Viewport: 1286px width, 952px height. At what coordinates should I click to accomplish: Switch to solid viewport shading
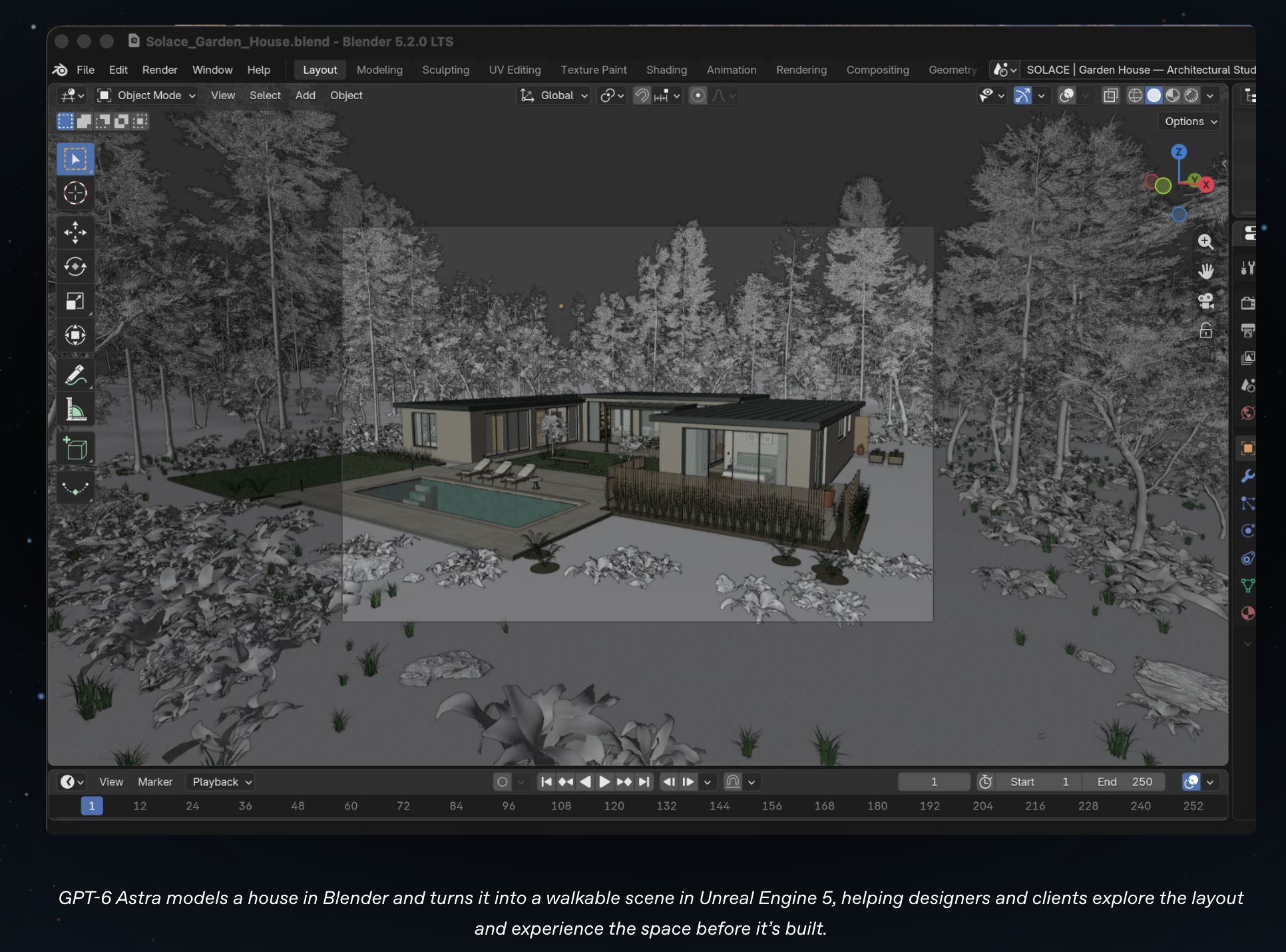(x=1154, y=95)
